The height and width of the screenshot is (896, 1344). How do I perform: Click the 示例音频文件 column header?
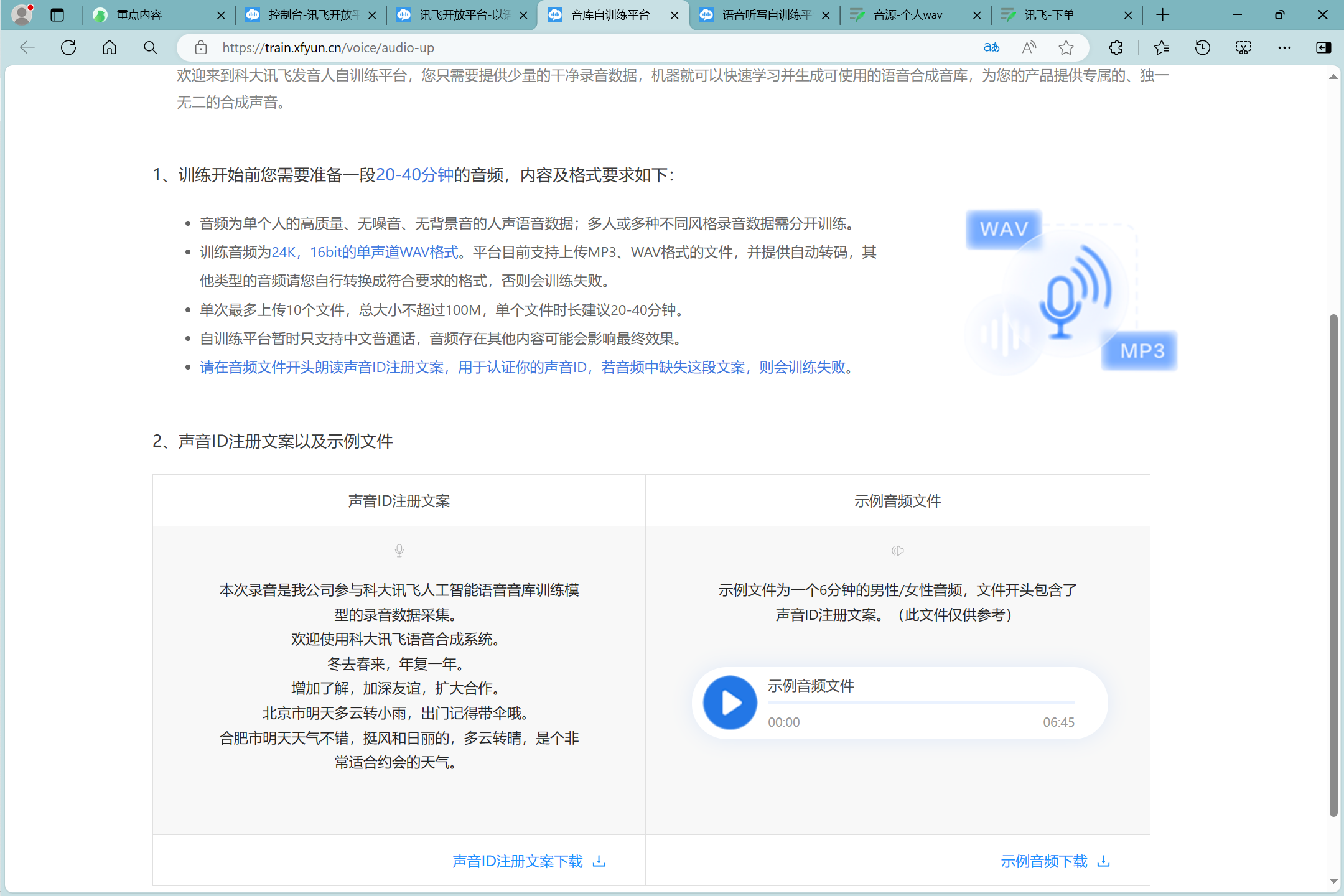[897, 501]
